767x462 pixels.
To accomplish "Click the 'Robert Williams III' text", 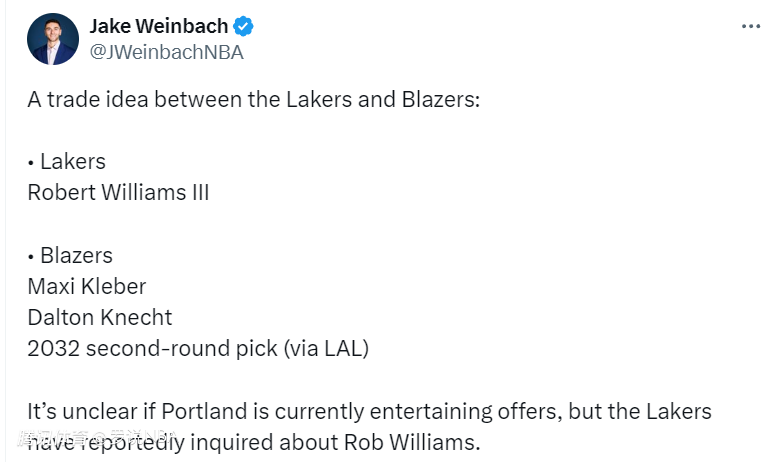I will tap(118, 192).
